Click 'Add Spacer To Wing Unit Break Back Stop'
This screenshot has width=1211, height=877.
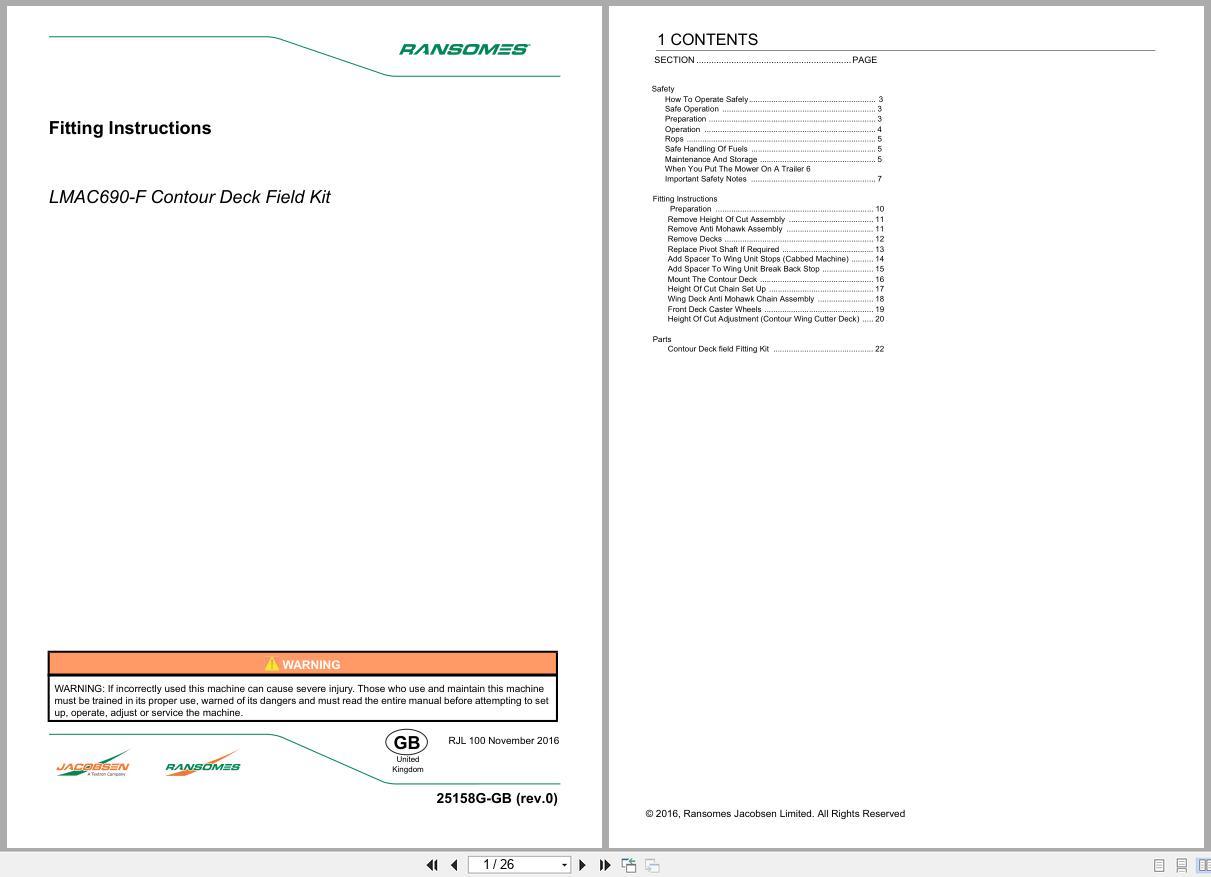click(x=776, y=269)
